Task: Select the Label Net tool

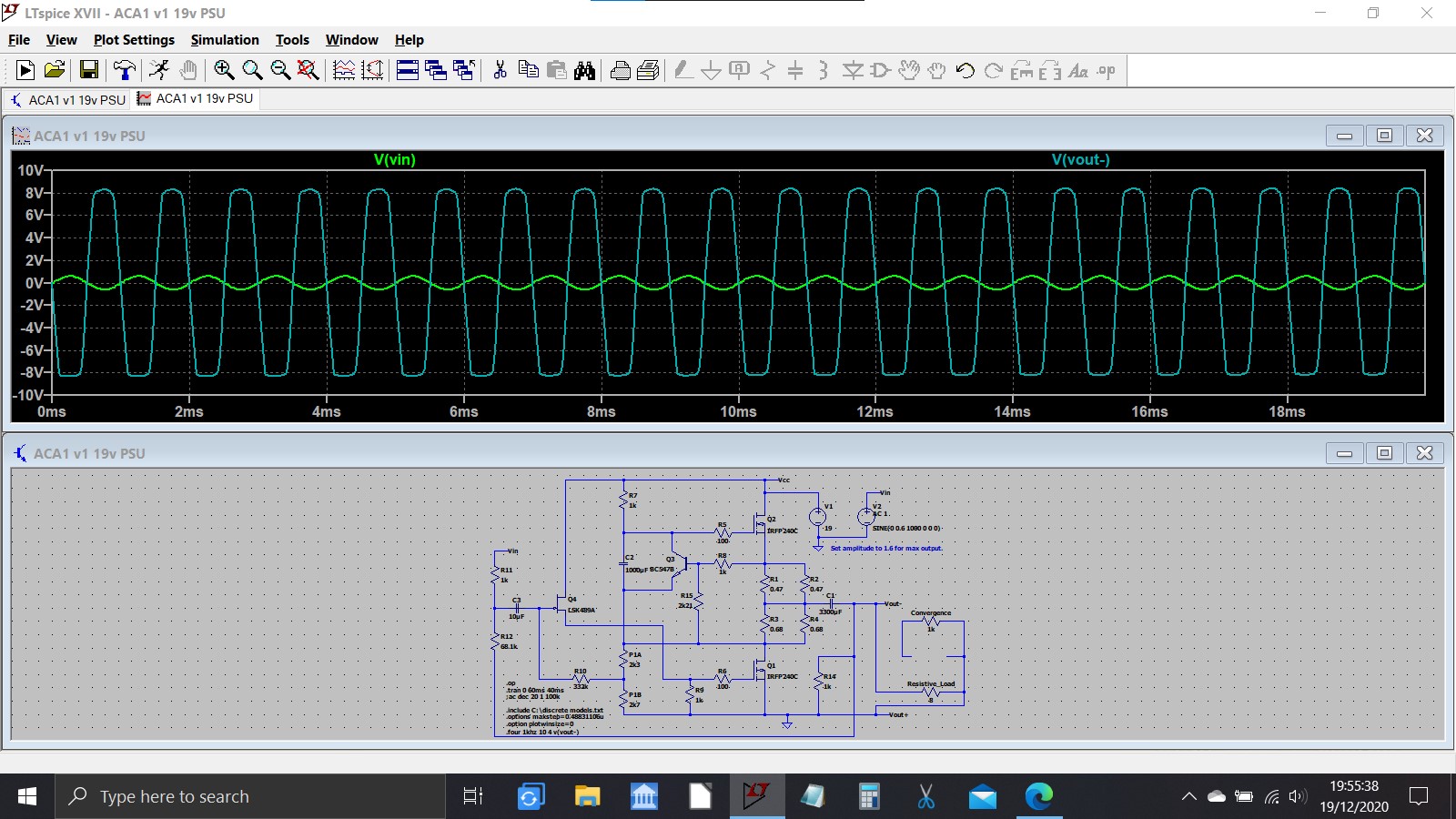Action: 740,70
